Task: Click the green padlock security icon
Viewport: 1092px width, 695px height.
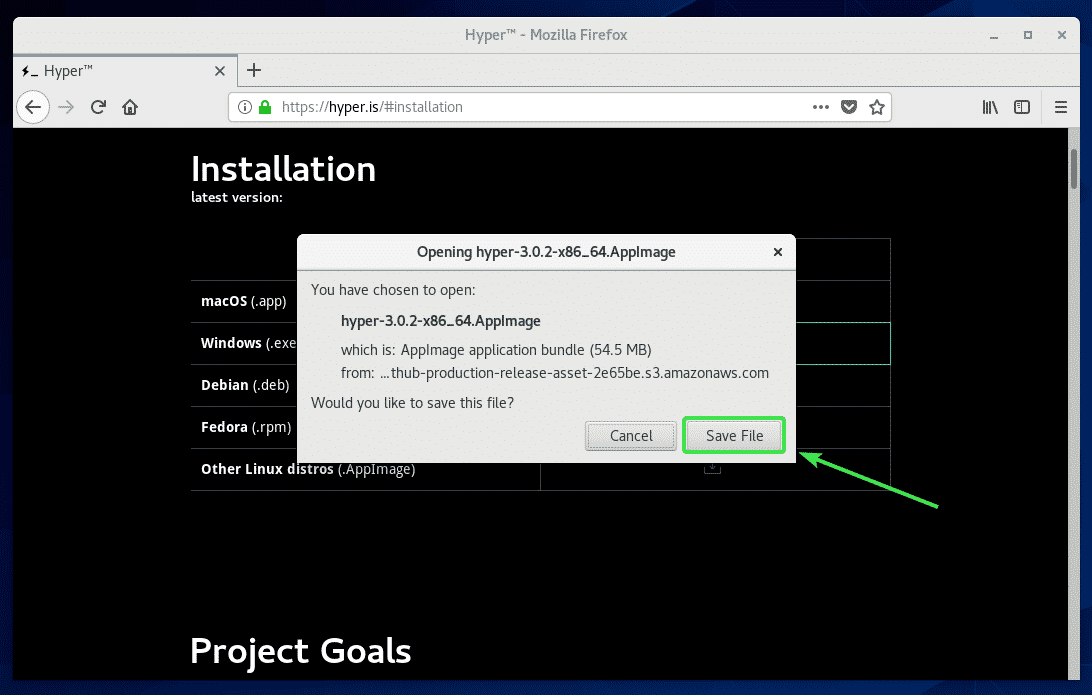Action: click(265, 107)
